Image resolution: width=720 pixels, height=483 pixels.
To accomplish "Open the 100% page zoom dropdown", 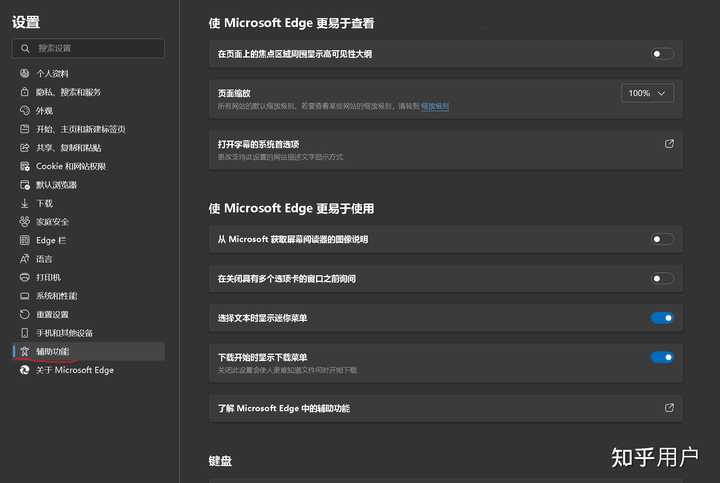I will [647, 93].
